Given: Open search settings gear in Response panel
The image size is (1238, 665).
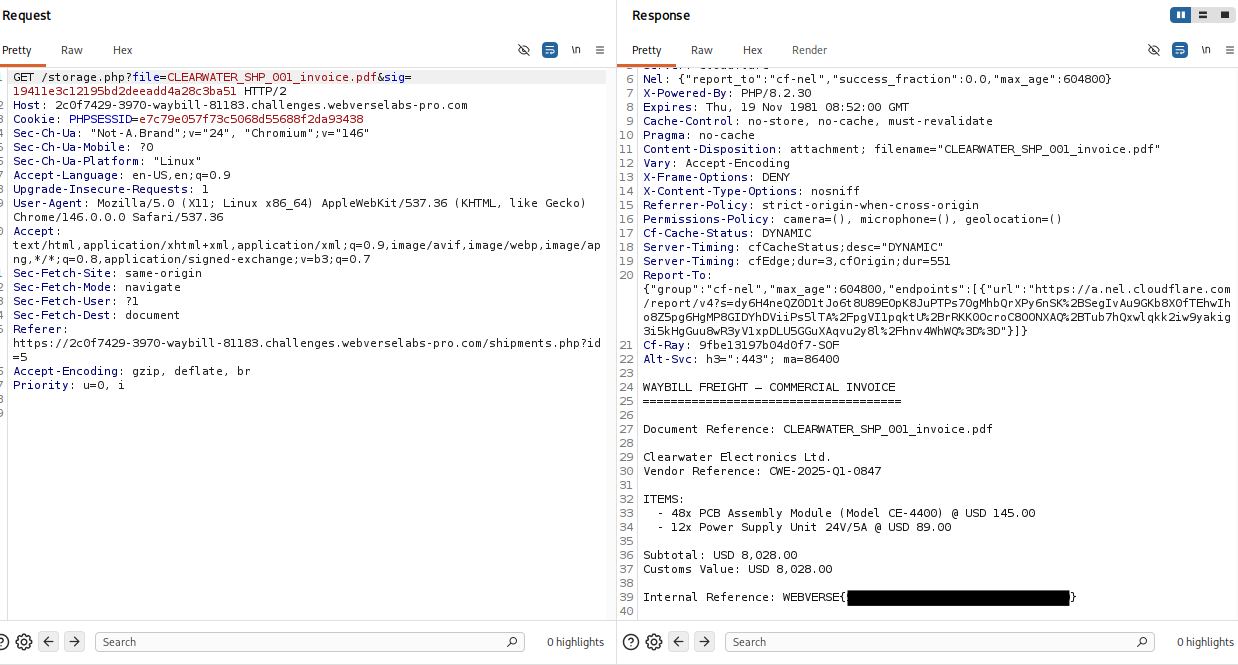Looking at the screenshot, I should 654,642.
